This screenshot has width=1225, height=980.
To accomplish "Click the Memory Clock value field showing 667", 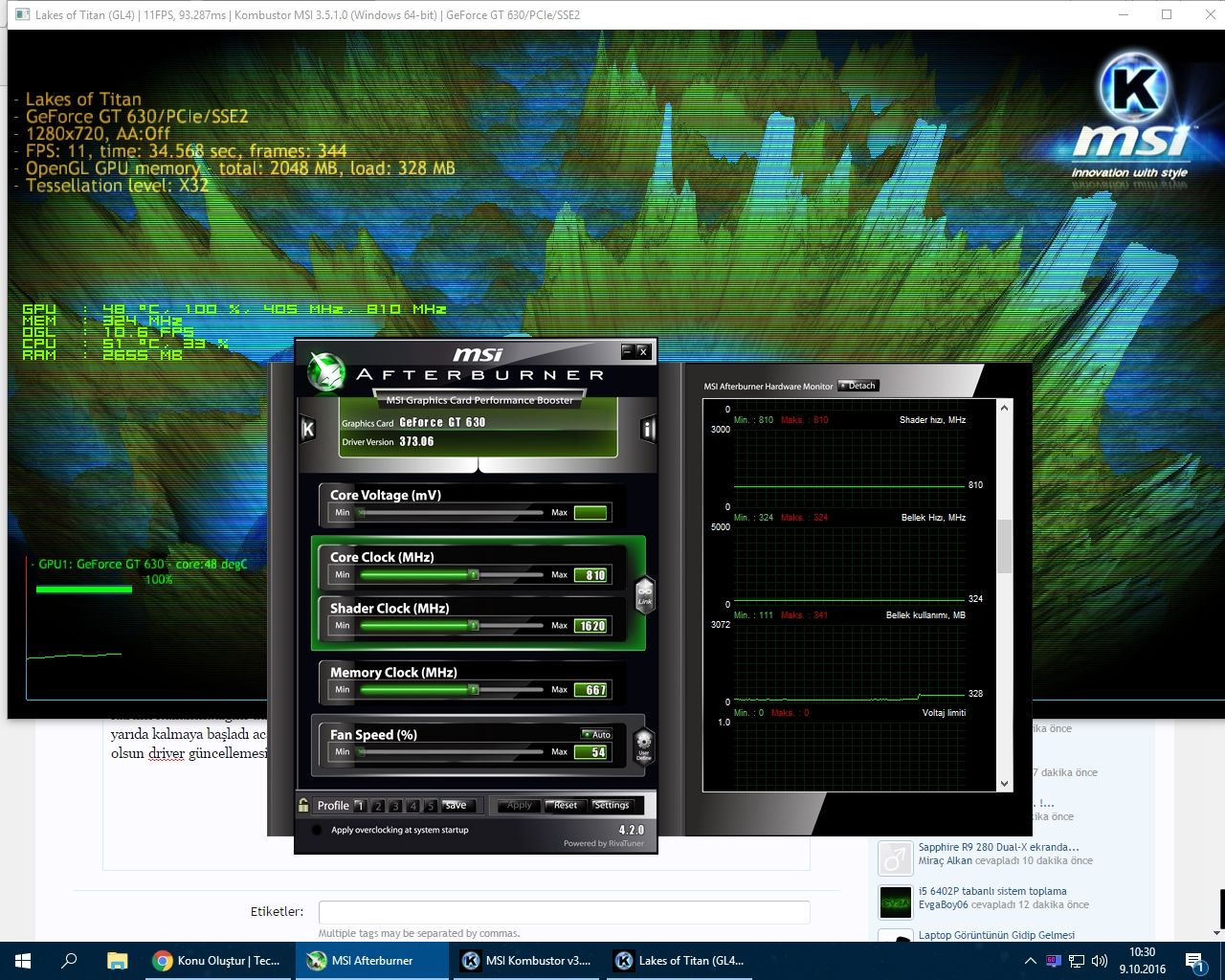I will point(590,690).
